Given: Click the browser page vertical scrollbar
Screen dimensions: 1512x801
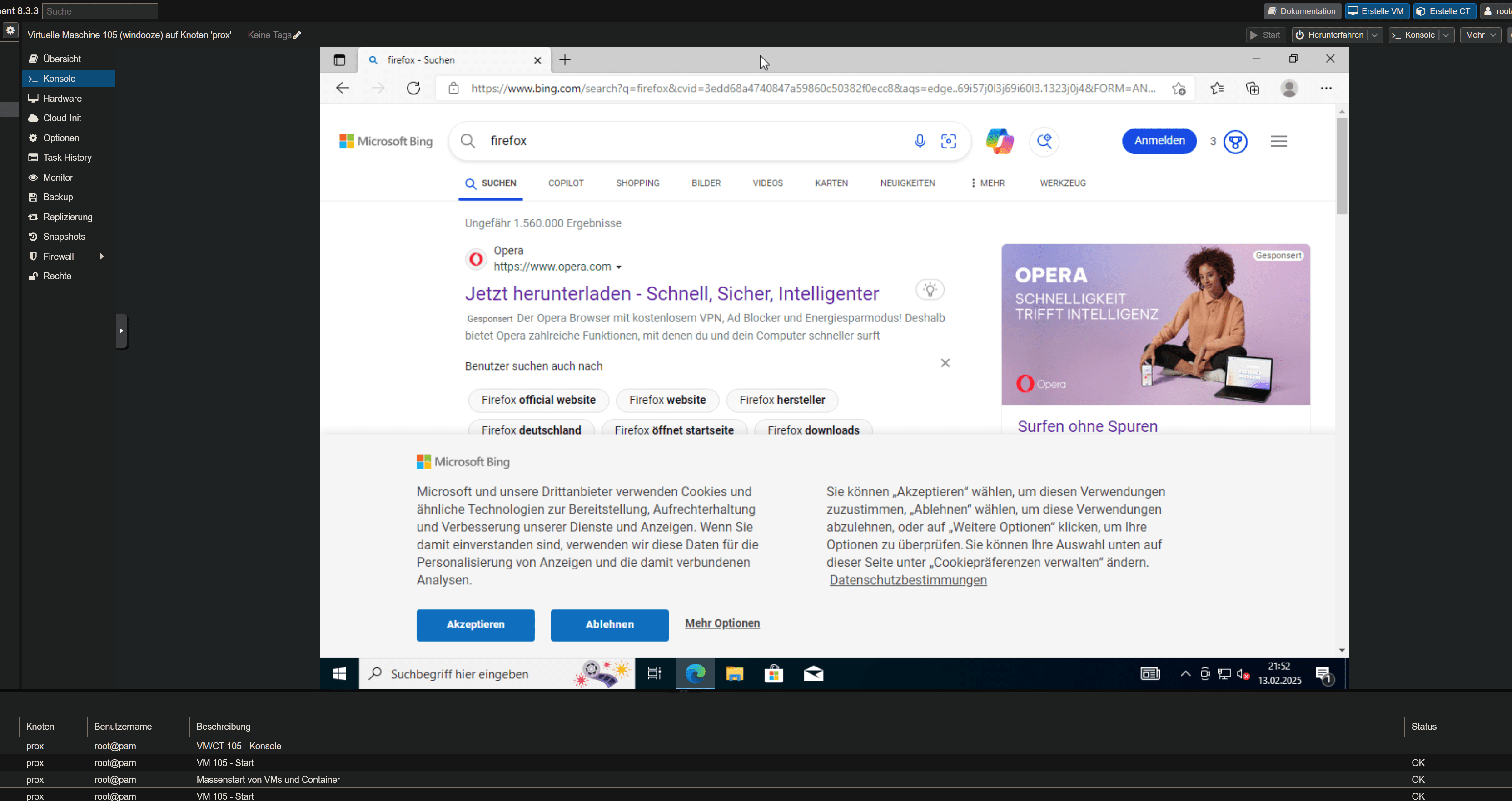Looking at the screenshot, I should click(x=1342, y=165).
